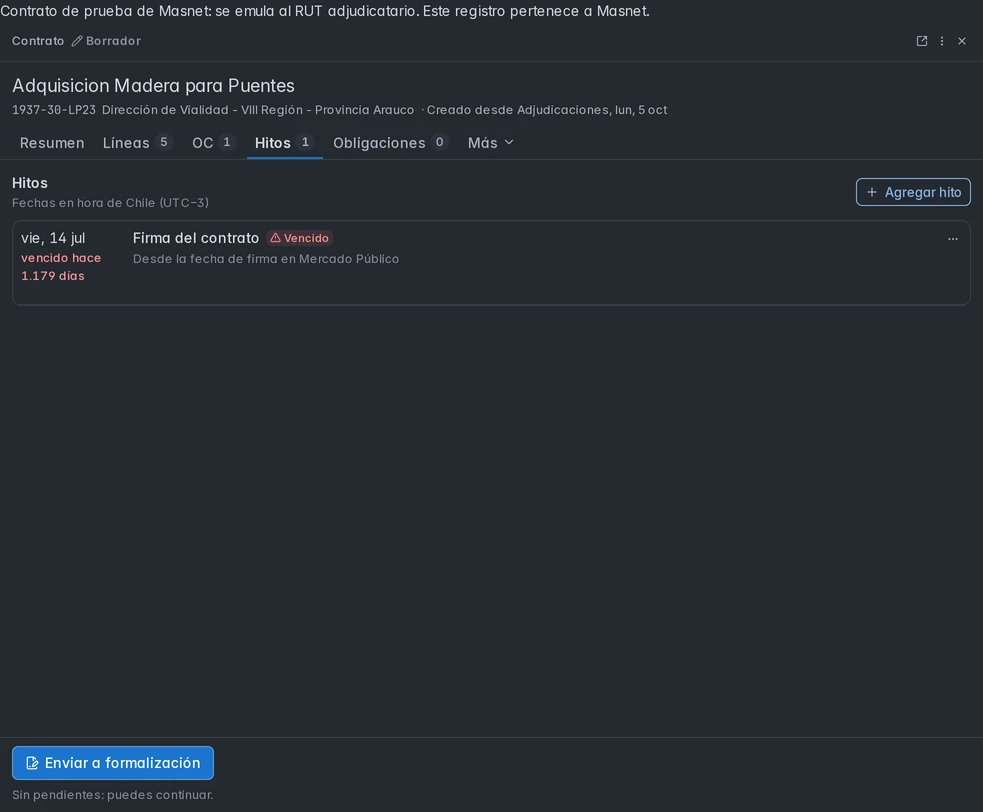Screen dimensions: 983x812
Task: Open actions menu for Firma del contrato
Action: pos(952,239)
